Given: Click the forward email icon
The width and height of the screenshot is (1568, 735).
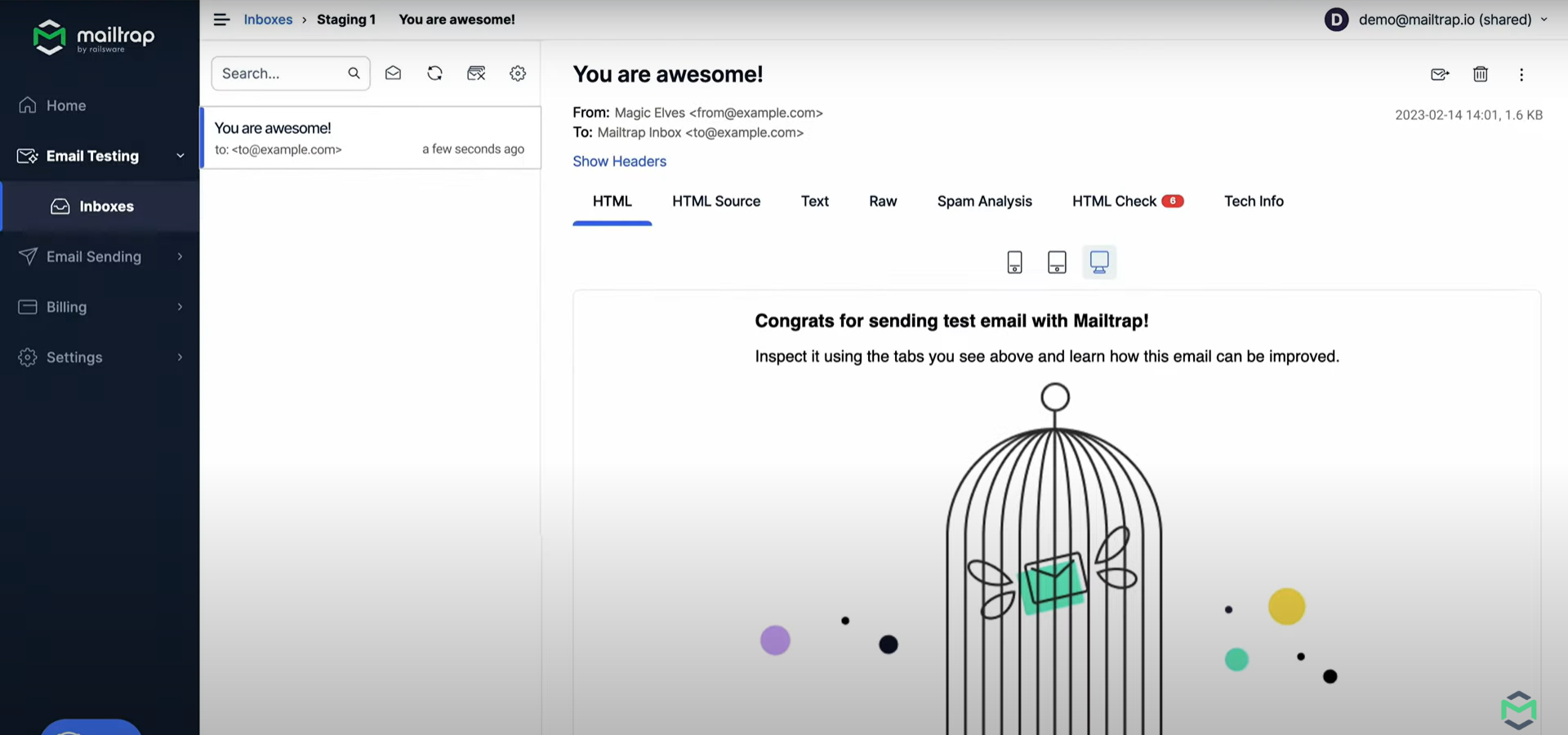Looking at the screenshot, I should point(1440,74).
